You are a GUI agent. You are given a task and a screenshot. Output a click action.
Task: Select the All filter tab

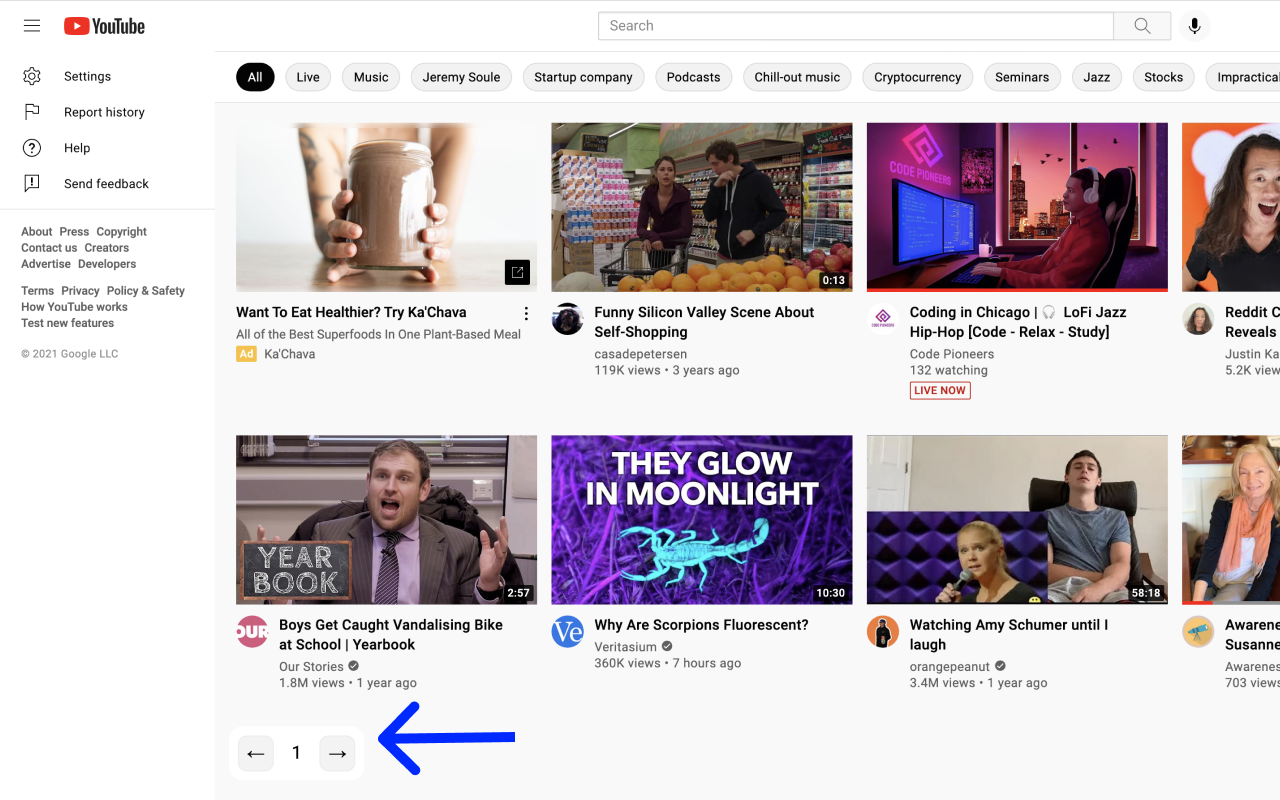pyautogui.click(x=255, y=76)
